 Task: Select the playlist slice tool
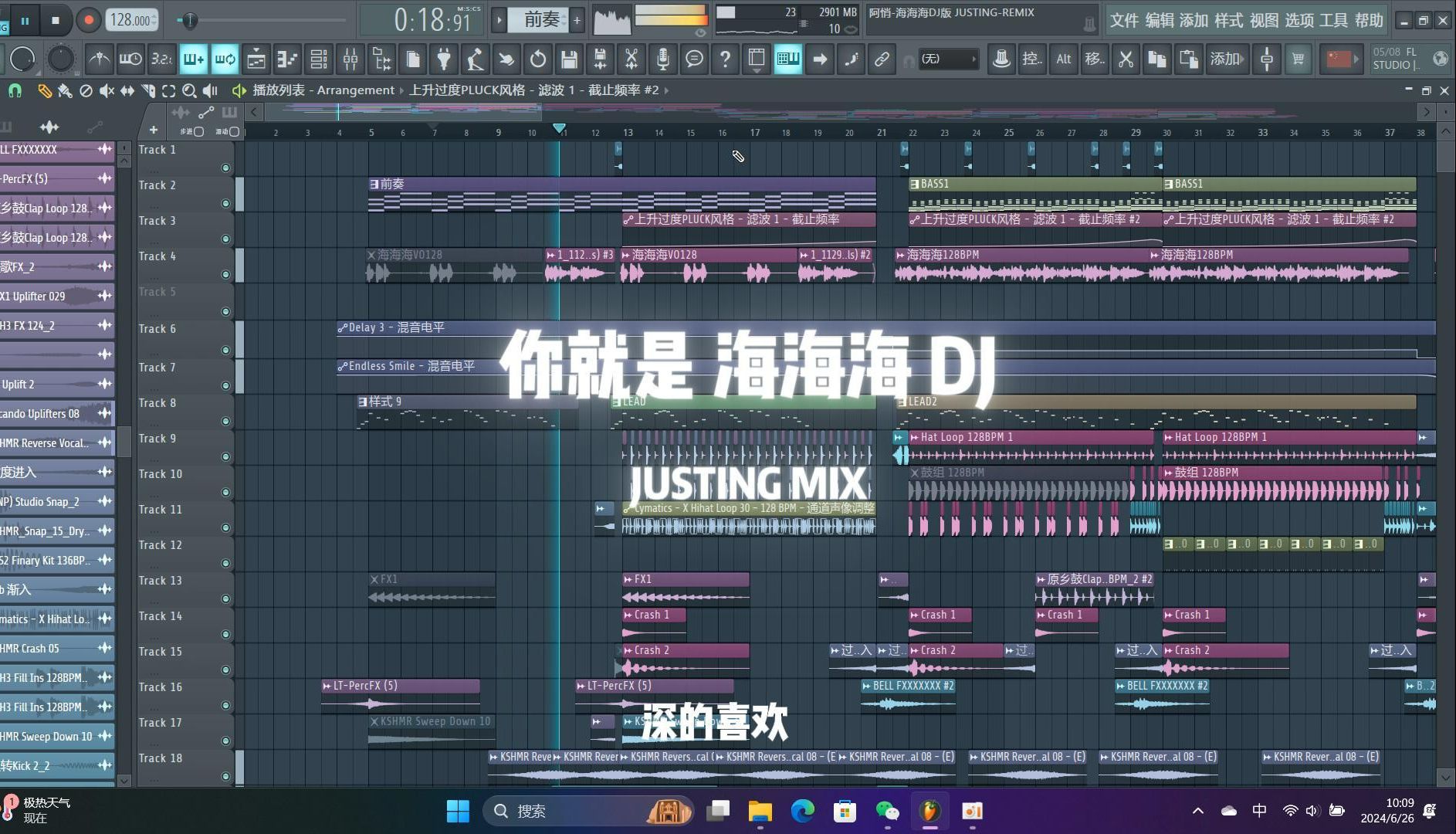(x=148, y=90)
